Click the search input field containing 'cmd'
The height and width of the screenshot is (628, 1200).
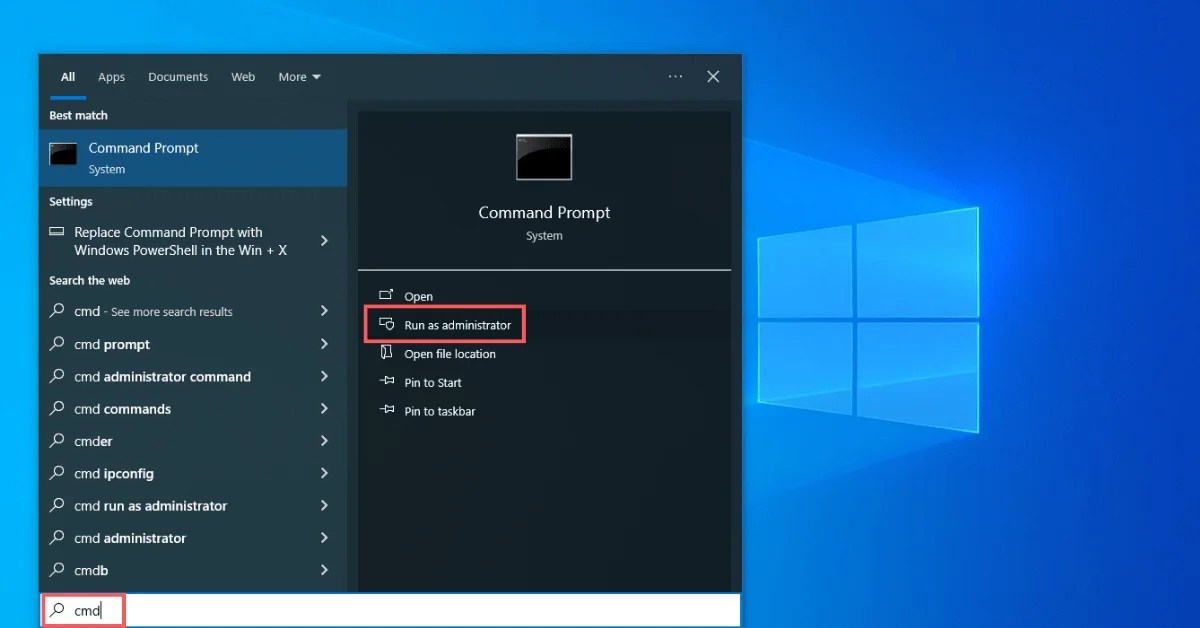pyautogui.click(x=391, y=610)
